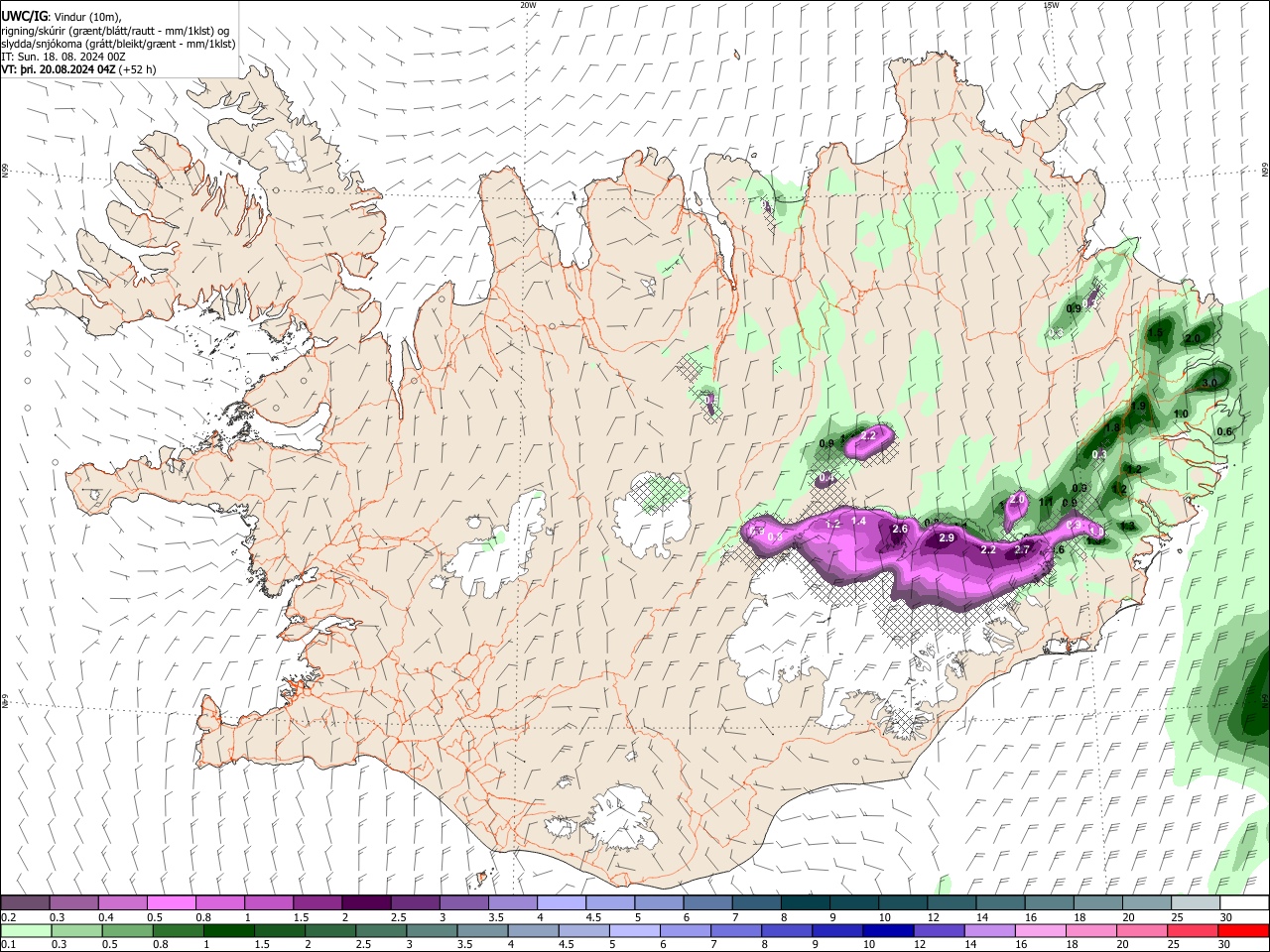Click the 1.3 rain value in the southeast
The image size is (1270, 952).
tap(1127, 526)
